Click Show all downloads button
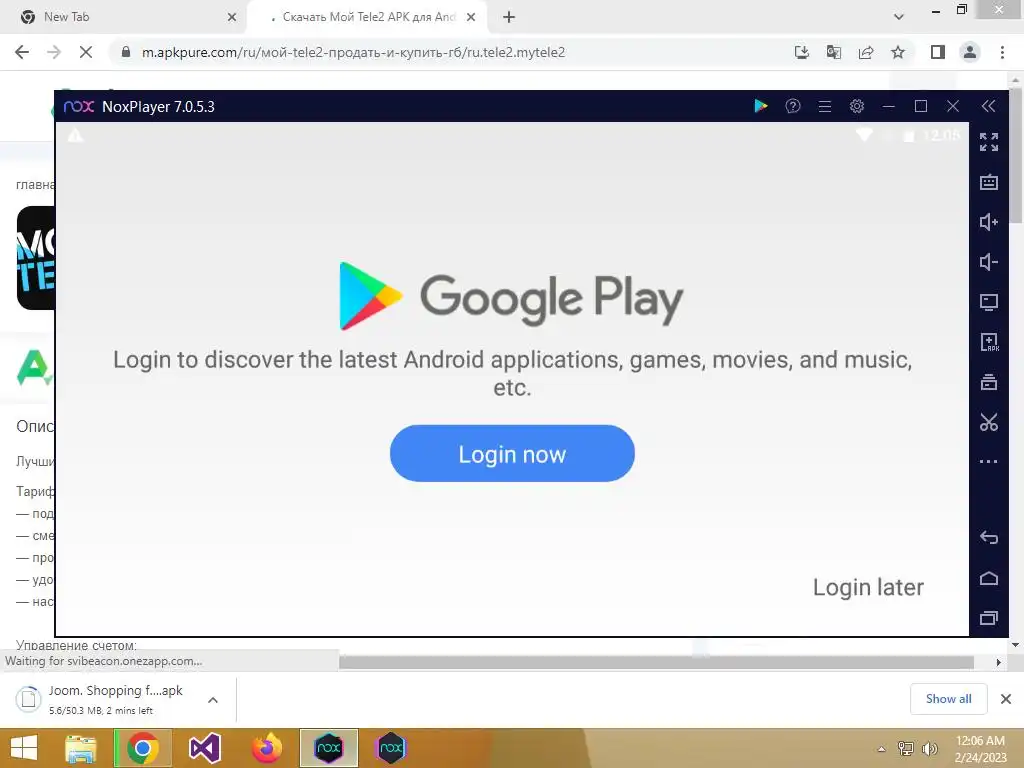Image resolution: width=1024 pixels, height=768 pixels. (x=948, y=699)
